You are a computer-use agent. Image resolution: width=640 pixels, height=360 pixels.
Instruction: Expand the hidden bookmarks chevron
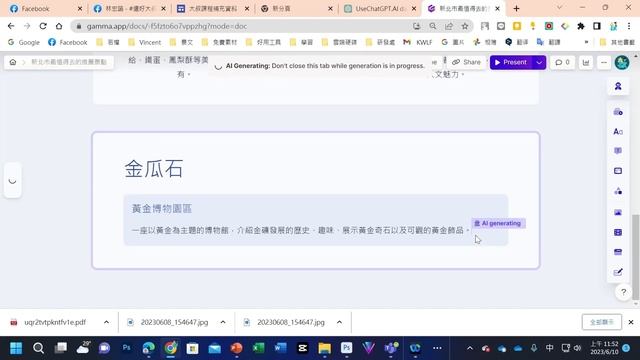[587, 42]
